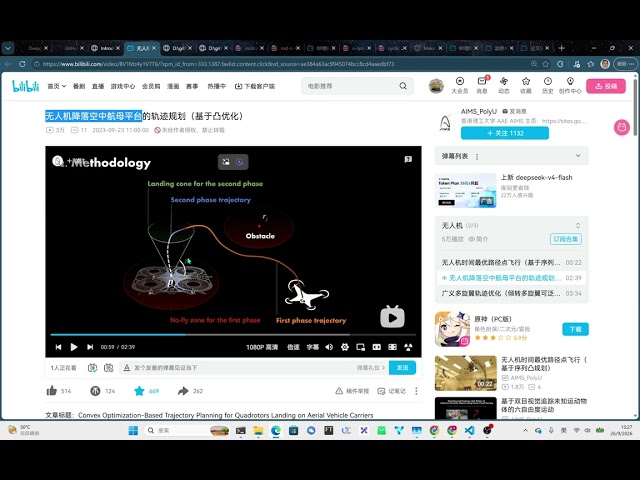Share the video using share arrow

(x=183, y=391)
